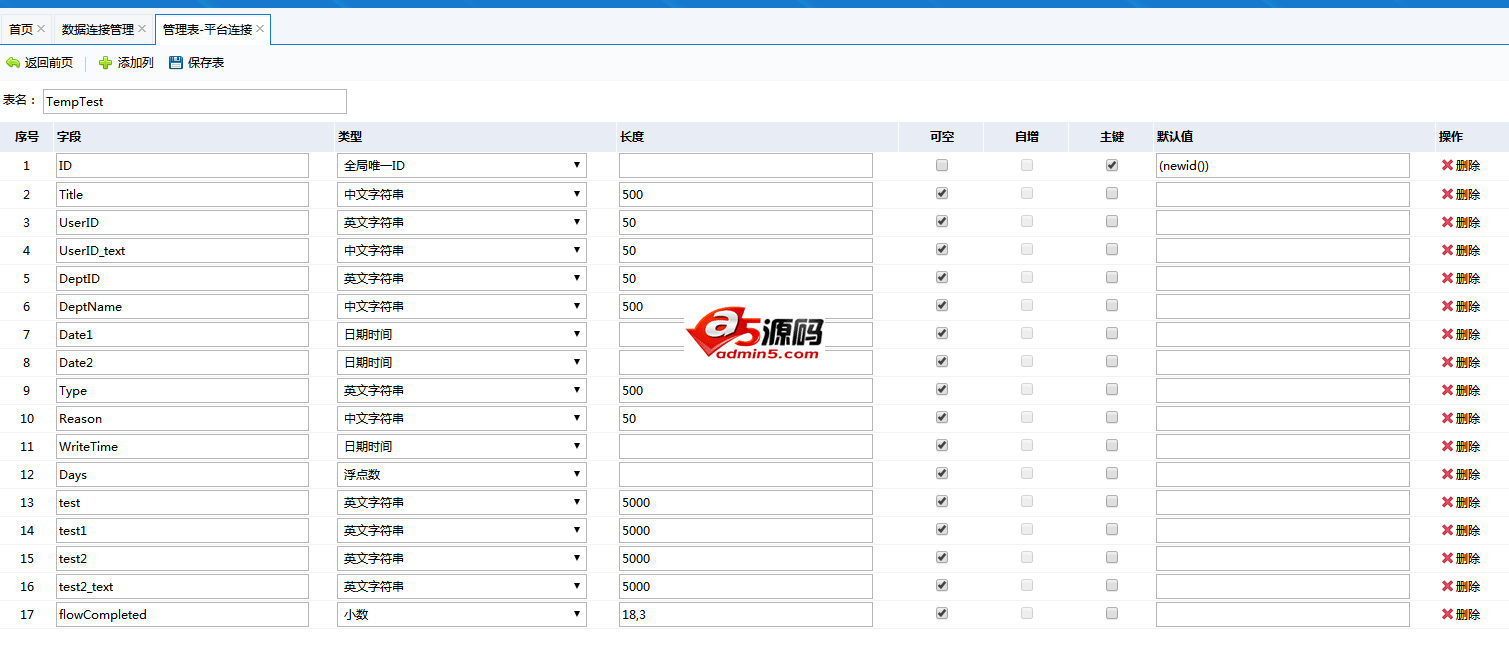Click red X delete icon in DeptName row

click(1447, 306)
